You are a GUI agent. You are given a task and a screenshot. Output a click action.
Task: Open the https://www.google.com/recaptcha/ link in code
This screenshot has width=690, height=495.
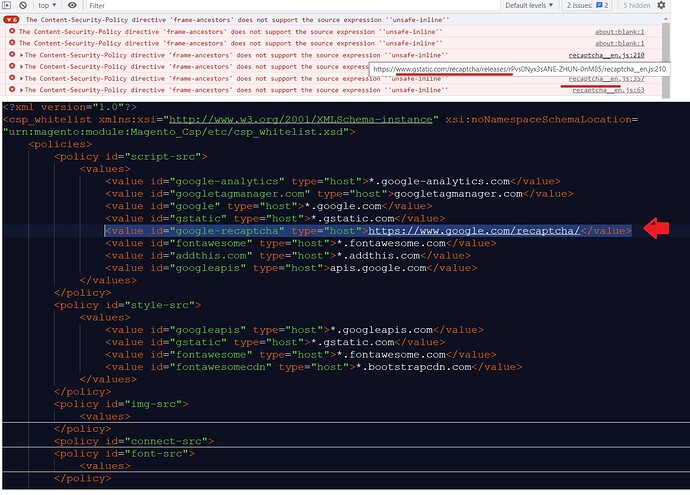(474, 231)
